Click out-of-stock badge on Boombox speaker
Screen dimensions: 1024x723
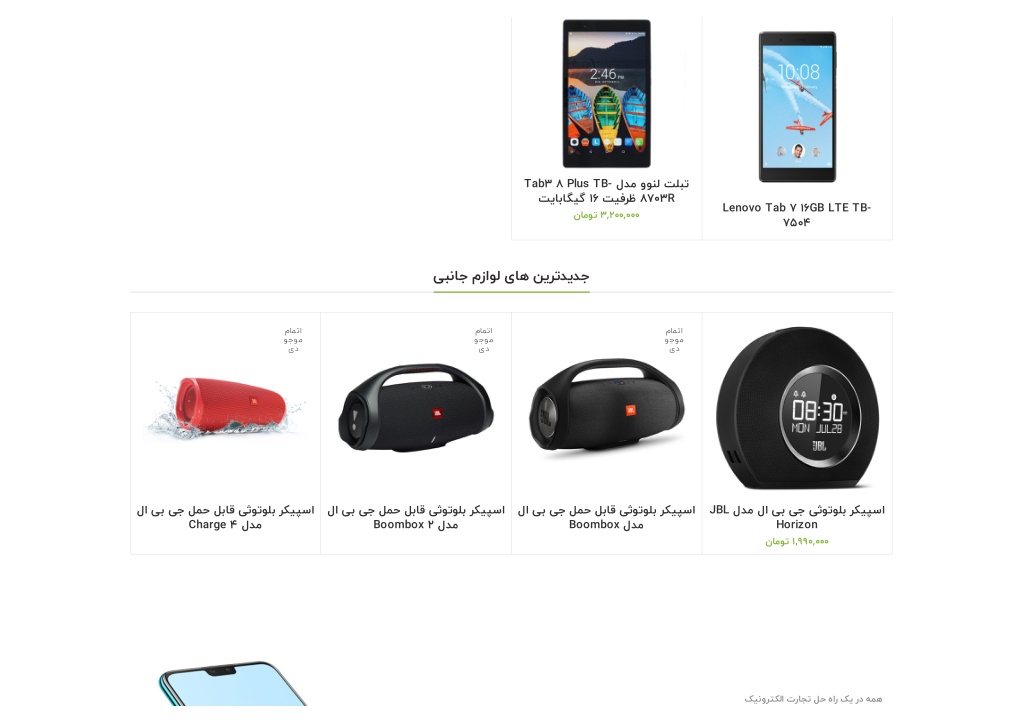(x=675, y=340)
